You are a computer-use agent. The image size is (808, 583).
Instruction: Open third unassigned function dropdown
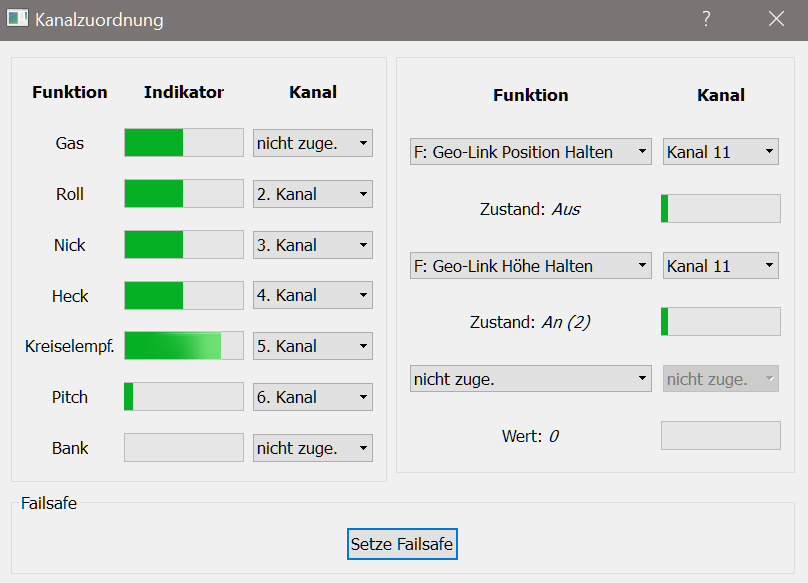[530, 379]
